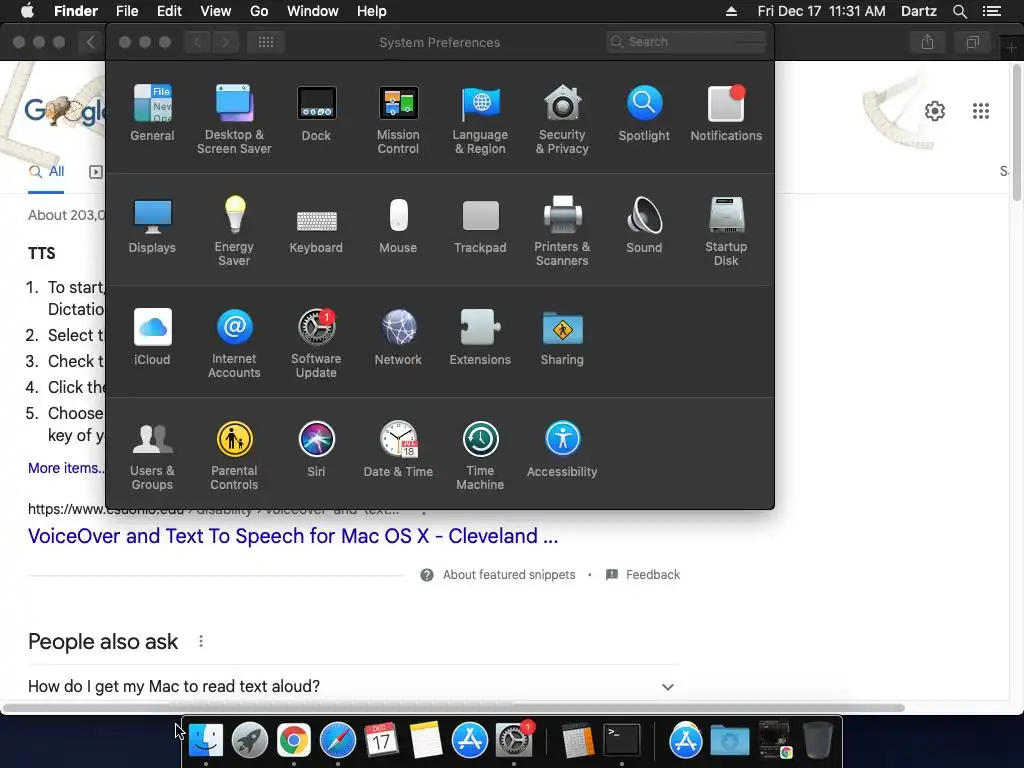Open Mission Control preferences
Image resolution: width=1024 pixels, height=768 pixels.
click(x=398, y=119)
